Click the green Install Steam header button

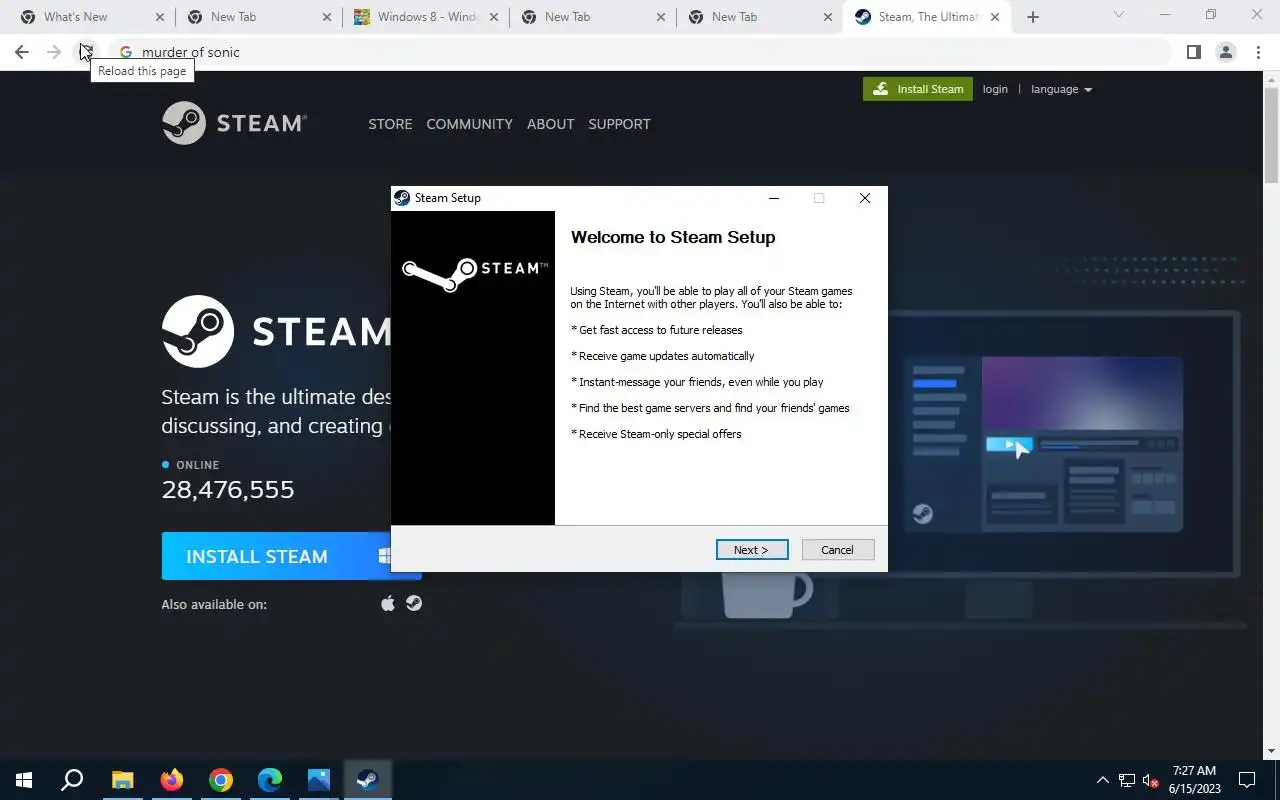tap(918, 89)
